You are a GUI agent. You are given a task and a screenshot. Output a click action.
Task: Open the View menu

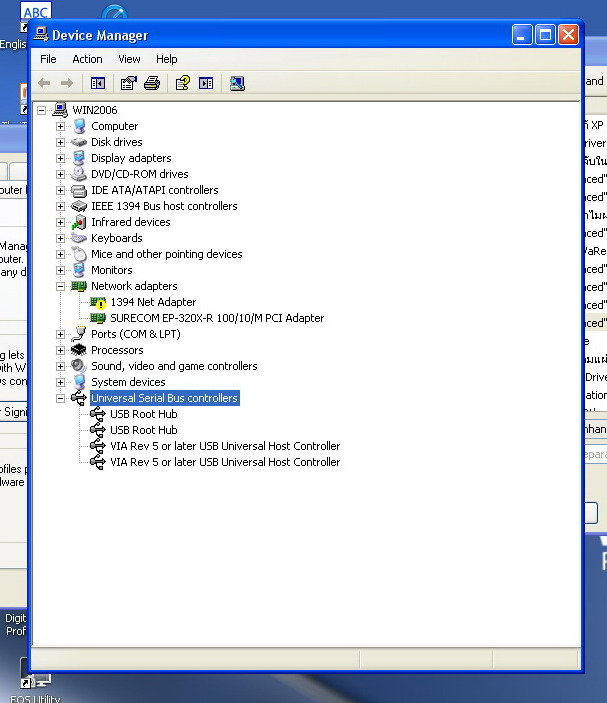[129, 59]
